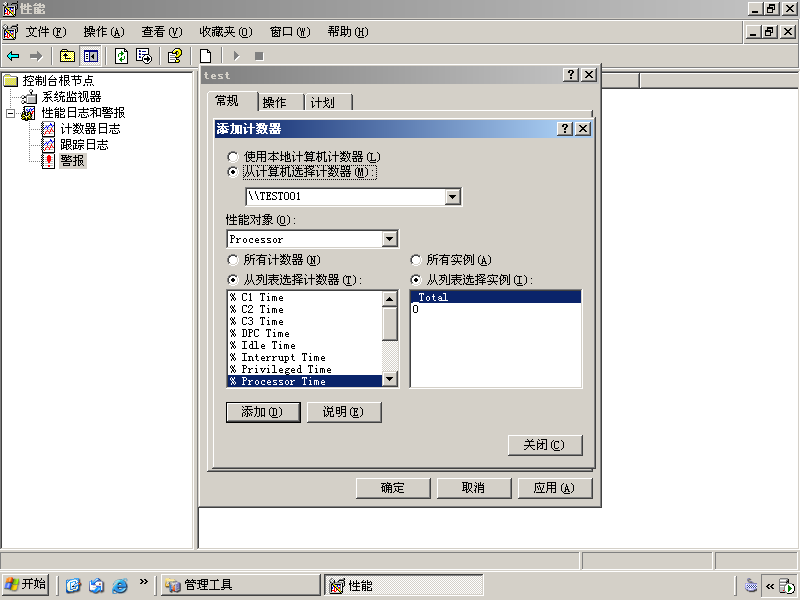This screenshot has width=800, height=600.
Task: Open the 操作 menu
Action: click(x=104, y=32)
